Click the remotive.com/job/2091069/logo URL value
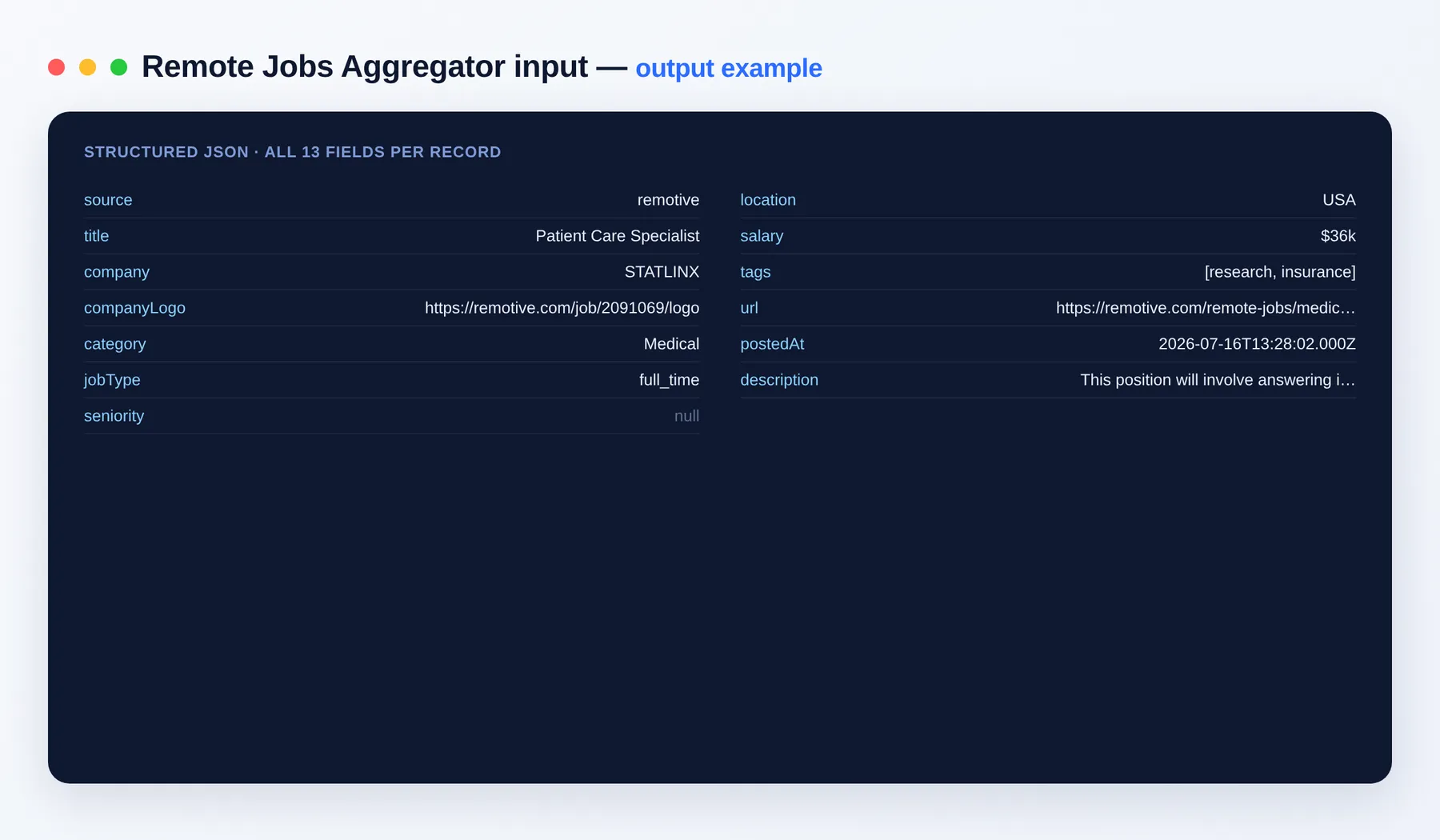The width and height of the screenshot is (1440, 840). tap(562, 308)
